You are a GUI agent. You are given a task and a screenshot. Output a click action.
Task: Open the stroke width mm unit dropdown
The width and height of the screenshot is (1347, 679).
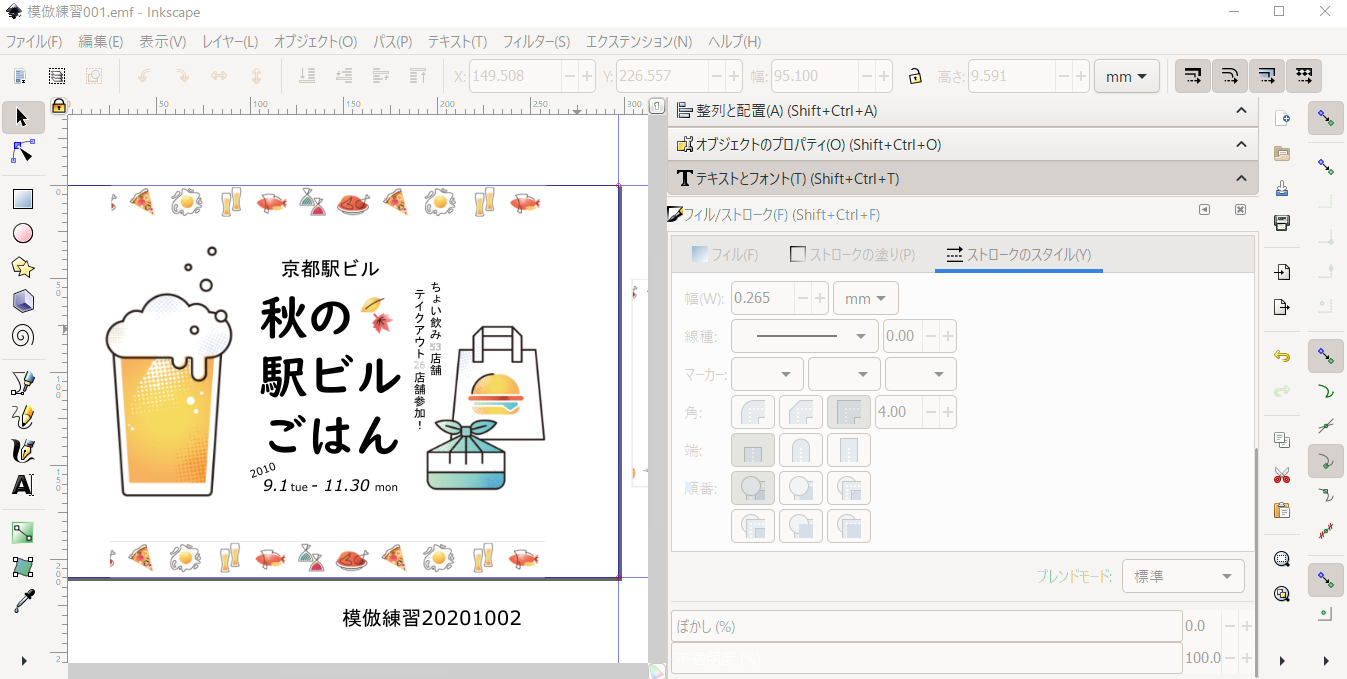(866, 298)
